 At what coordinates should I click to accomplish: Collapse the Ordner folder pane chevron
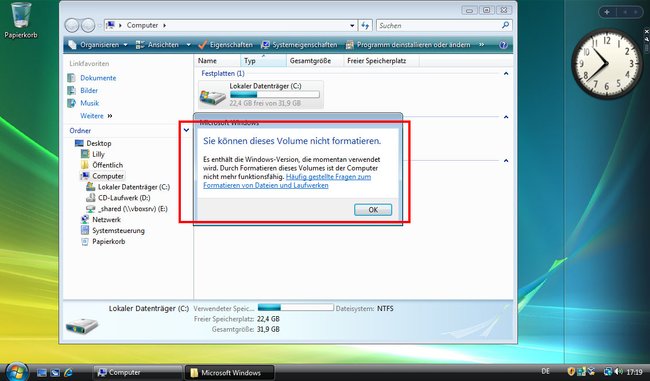[x=186, y=130]
